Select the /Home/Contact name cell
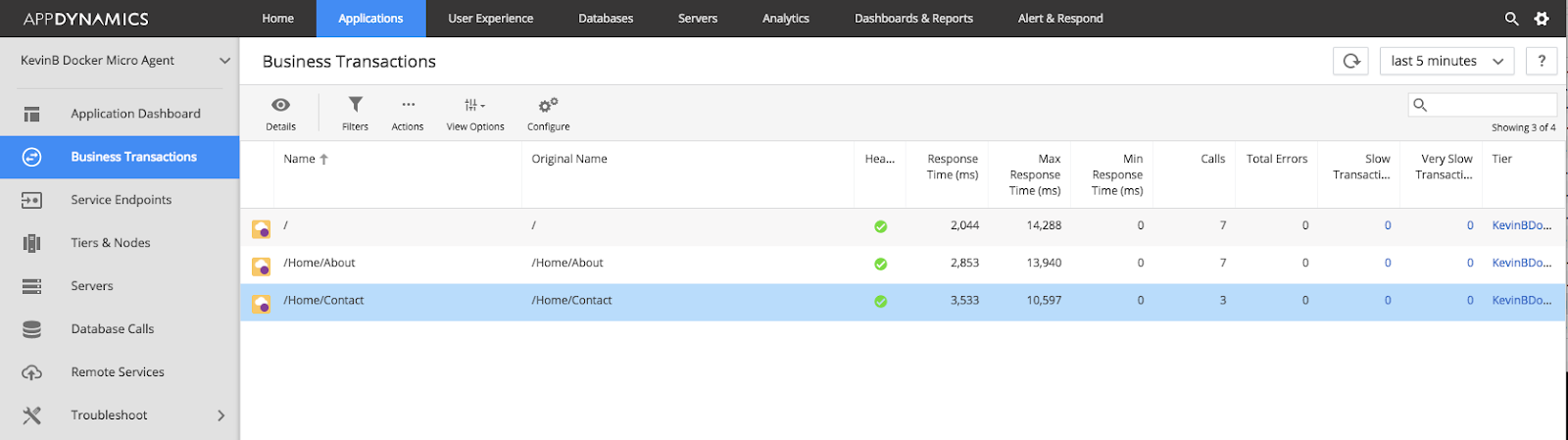 pos(323,301)
